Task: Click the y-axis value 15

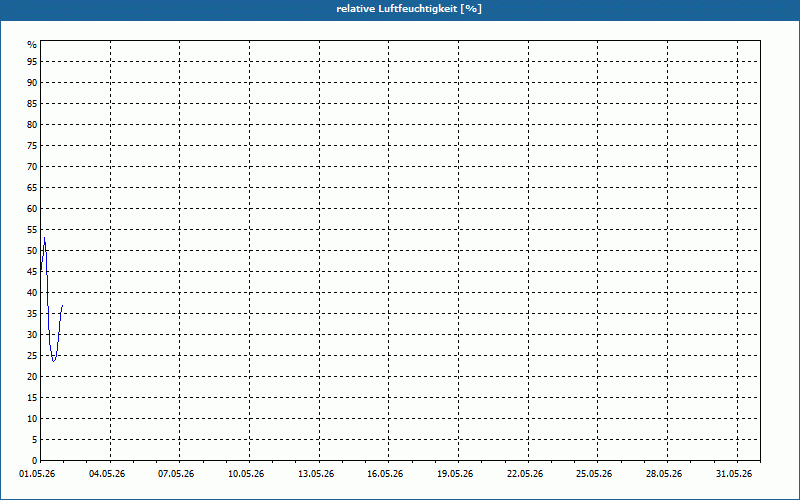Action: click(32, 398)
